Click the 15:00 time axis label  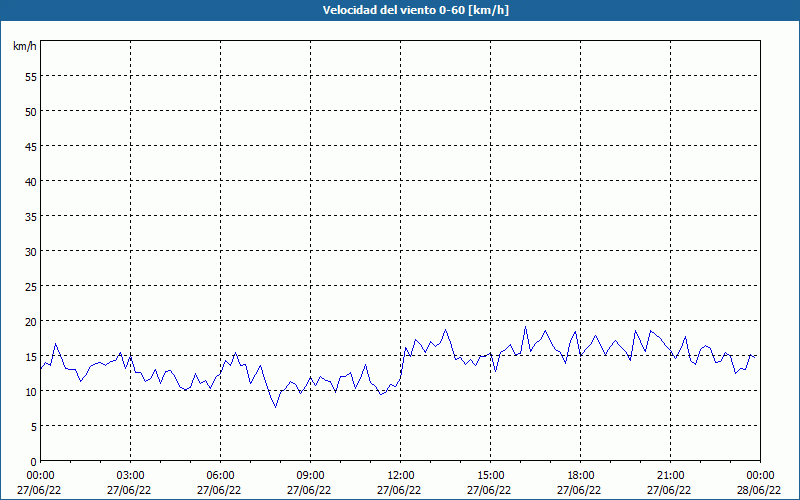(490, 475)
